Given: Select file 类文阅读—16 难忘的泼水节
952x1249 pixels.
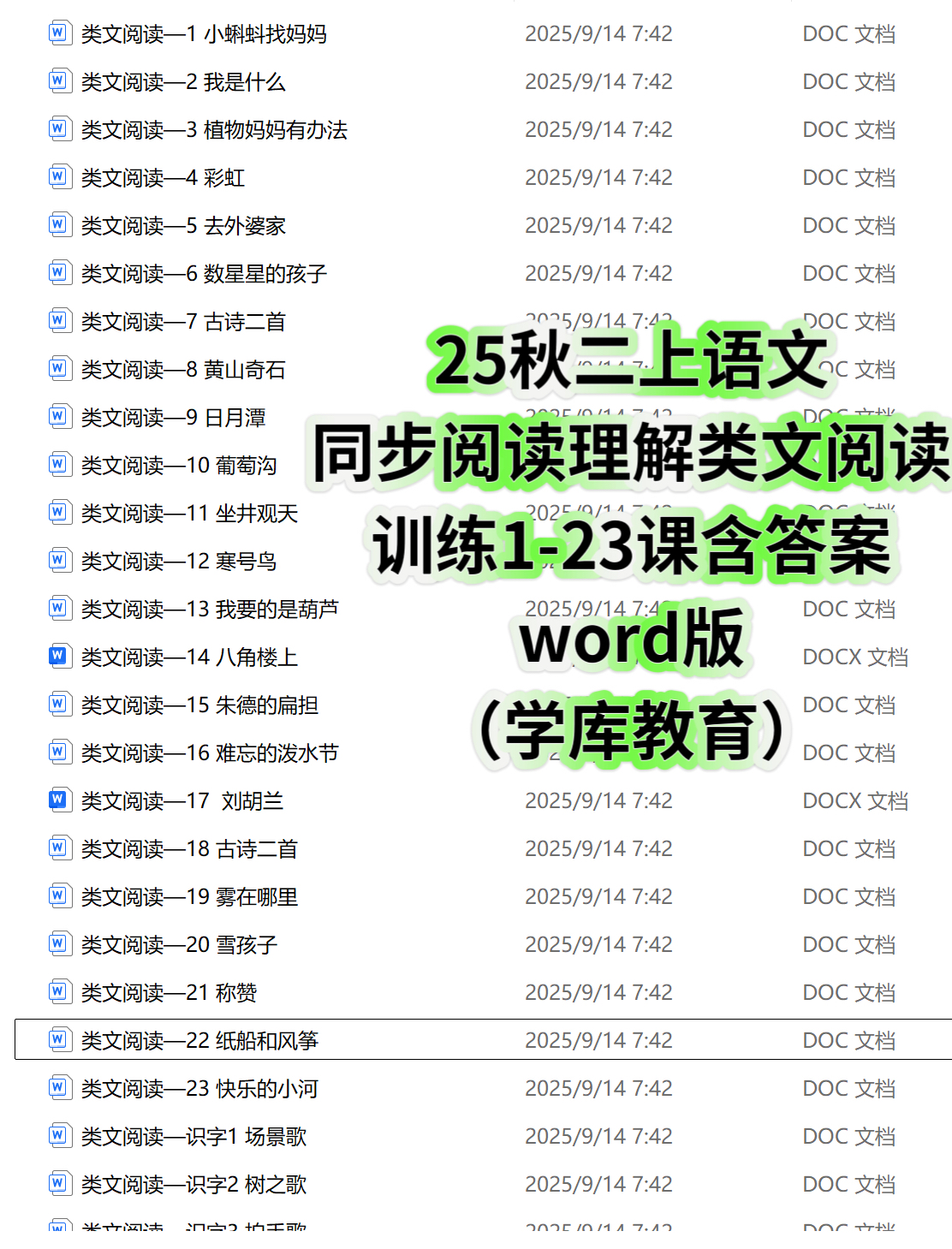Looking at the screenshot, I should (x=210, y=753).
